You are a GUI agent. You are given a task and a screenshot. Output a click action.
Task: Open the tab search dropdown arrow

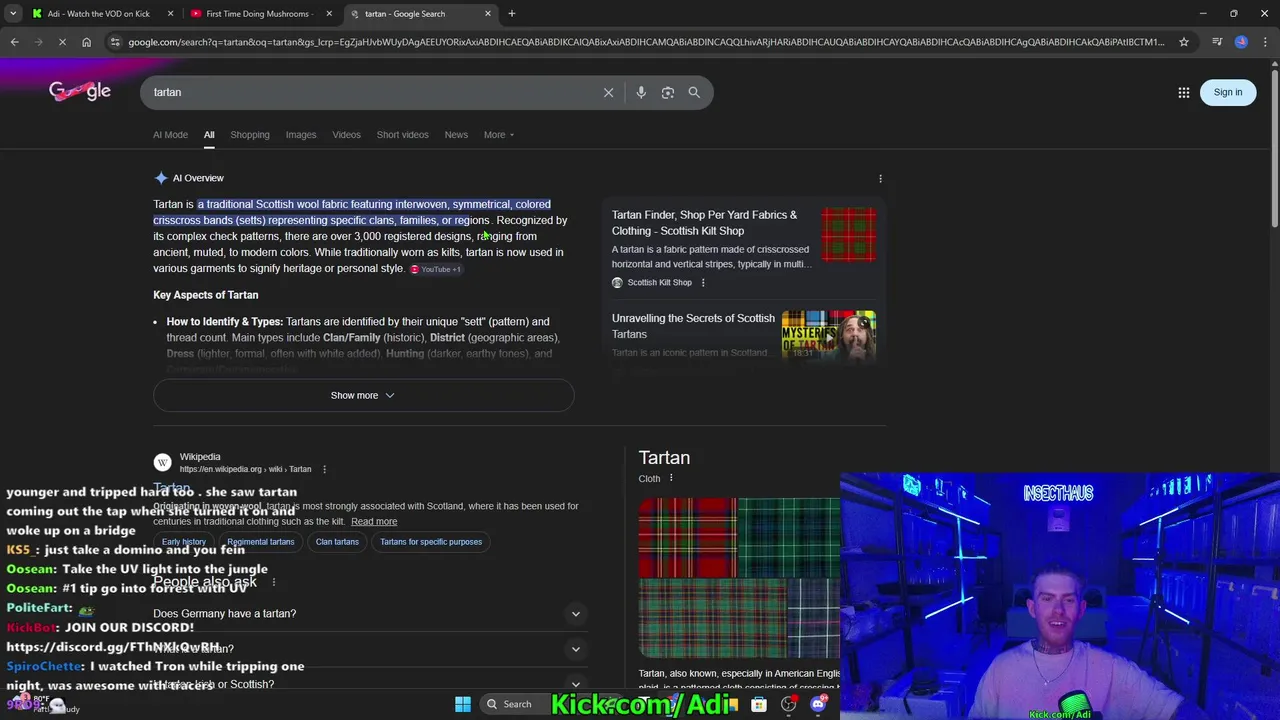13,14
